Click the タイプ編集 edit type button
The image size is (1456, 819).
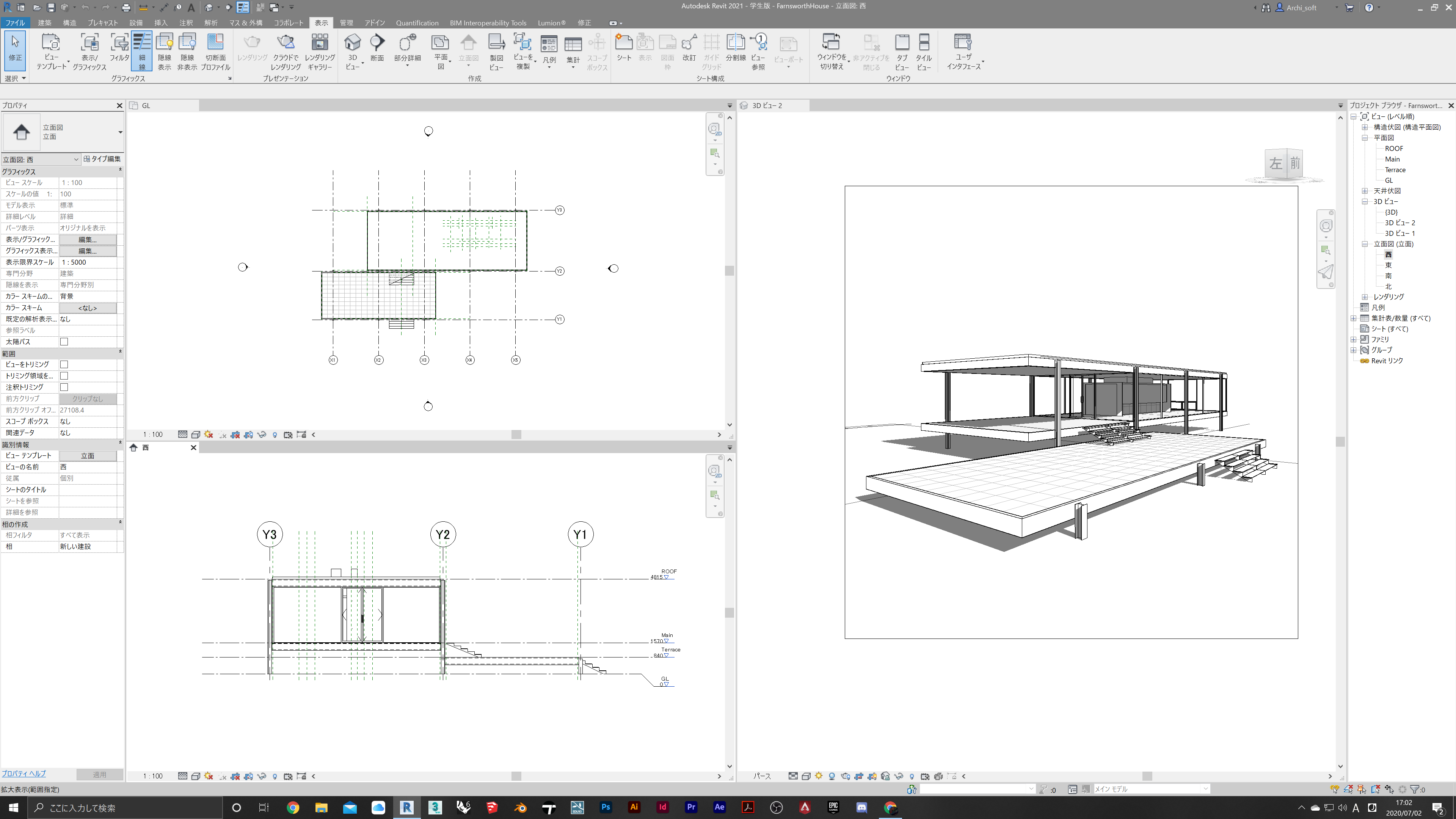[102, 159]
